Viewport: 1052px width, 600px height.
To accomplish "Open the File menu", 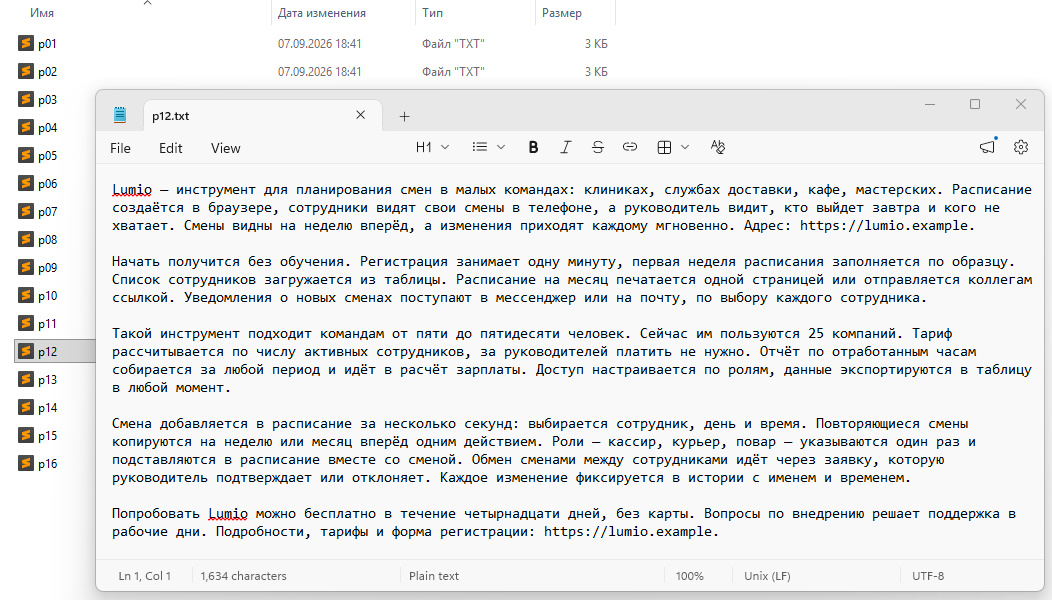I will pyautogui.click(x=120, y=148).
